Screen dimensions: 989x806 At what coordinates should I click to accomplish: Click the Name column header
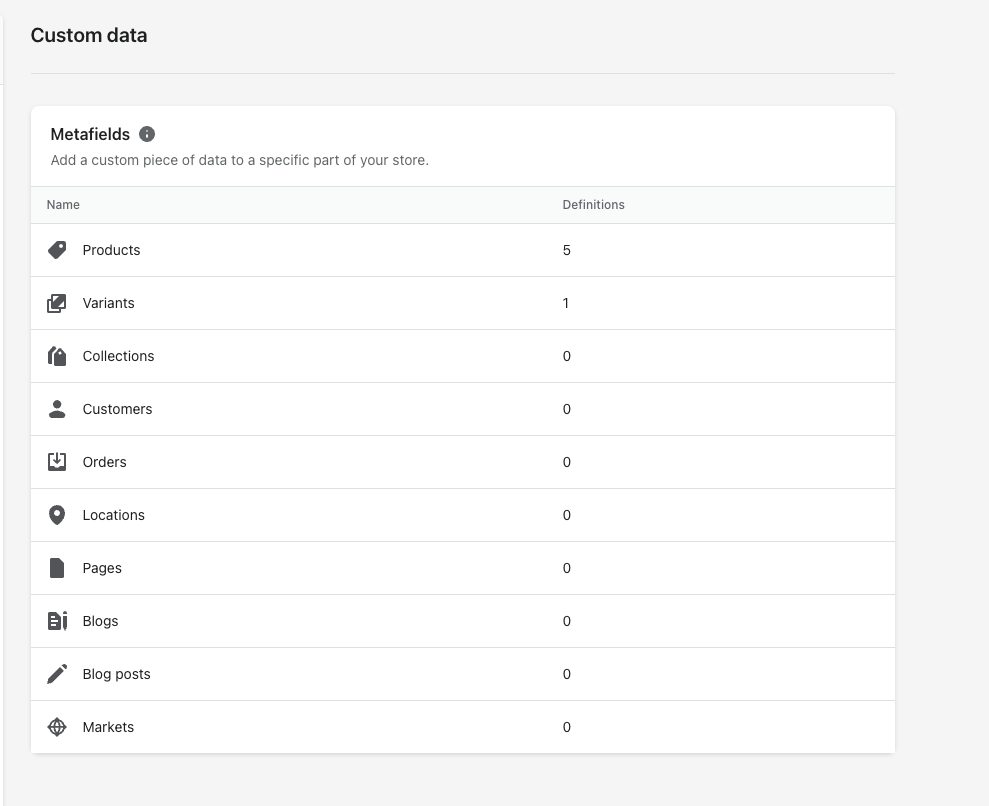click(63, 205)
